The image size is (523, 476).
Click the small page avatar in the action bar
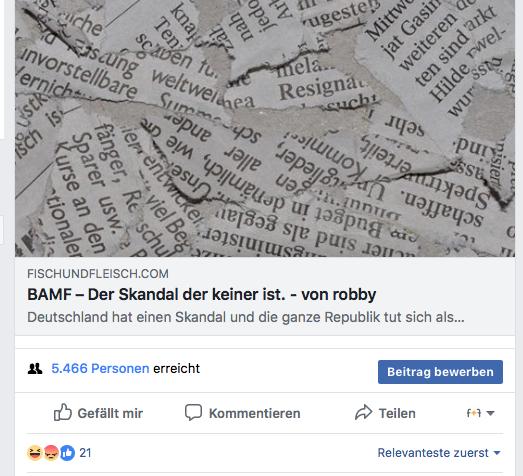tap(474, 413)
